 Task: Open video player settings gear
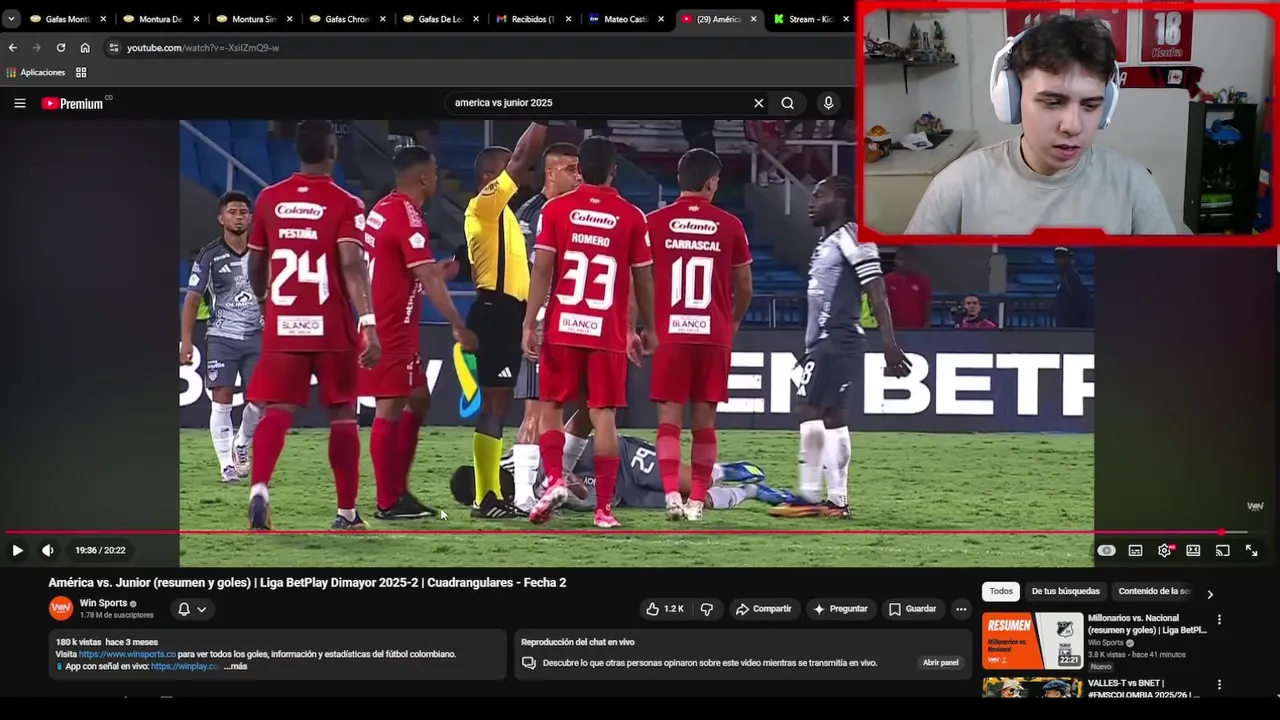click(x=1164, y=550)
